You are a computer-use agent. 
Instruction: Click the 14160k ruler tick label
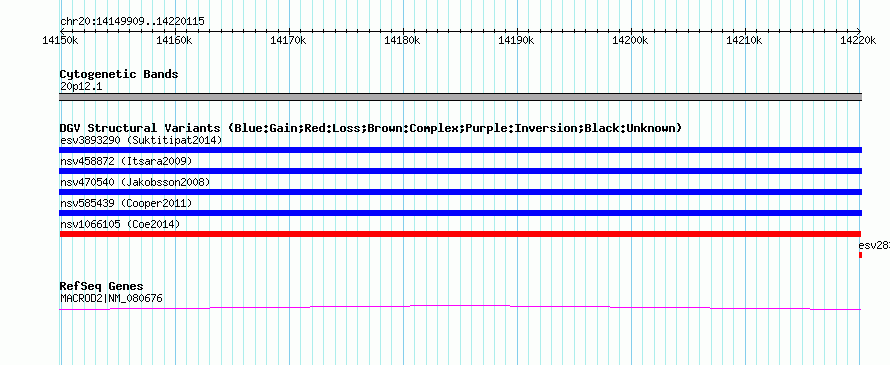[174, 40]
